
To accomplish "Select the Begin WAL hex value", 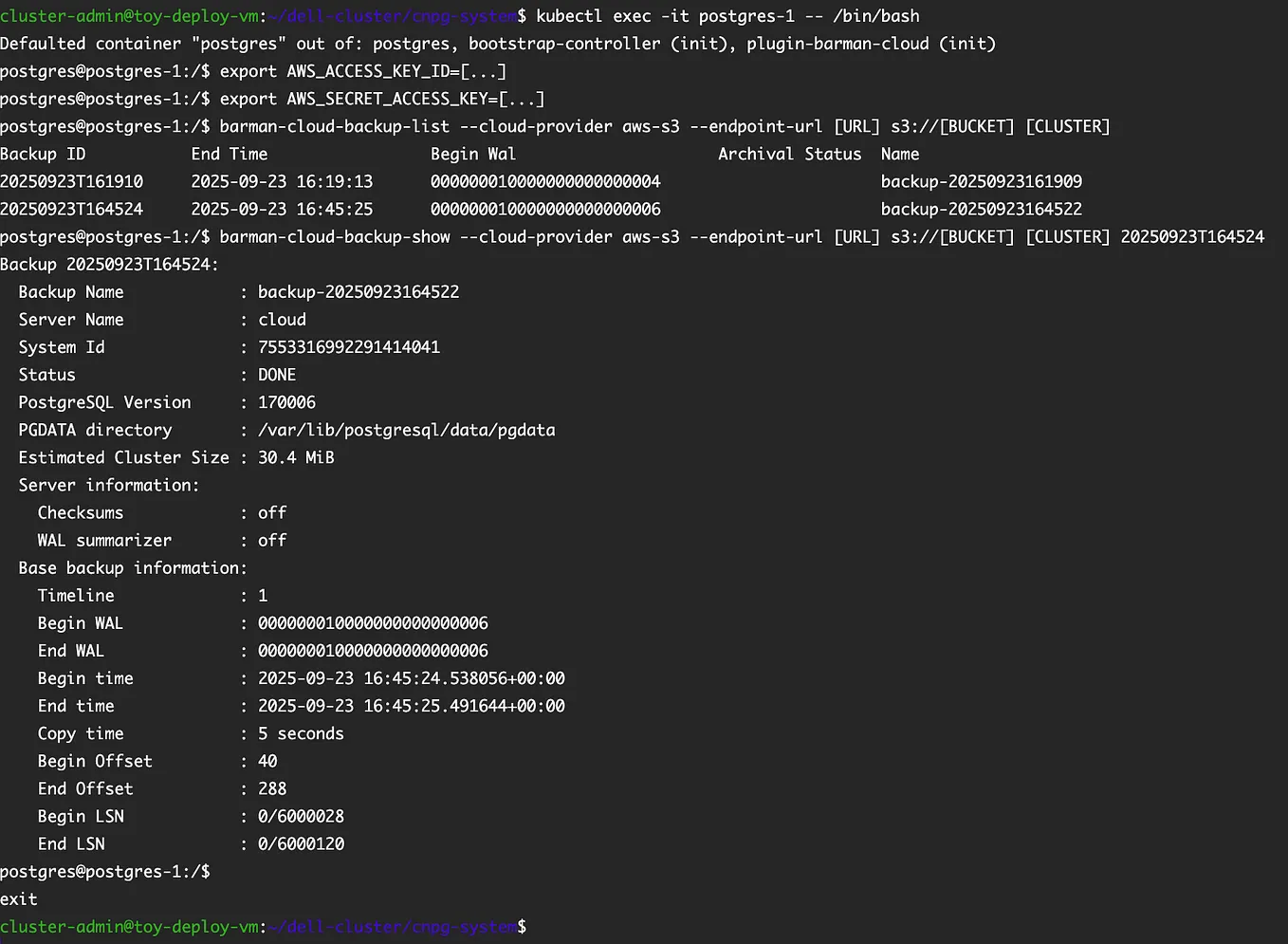I will pyautogui.click(x=373, y=622).
